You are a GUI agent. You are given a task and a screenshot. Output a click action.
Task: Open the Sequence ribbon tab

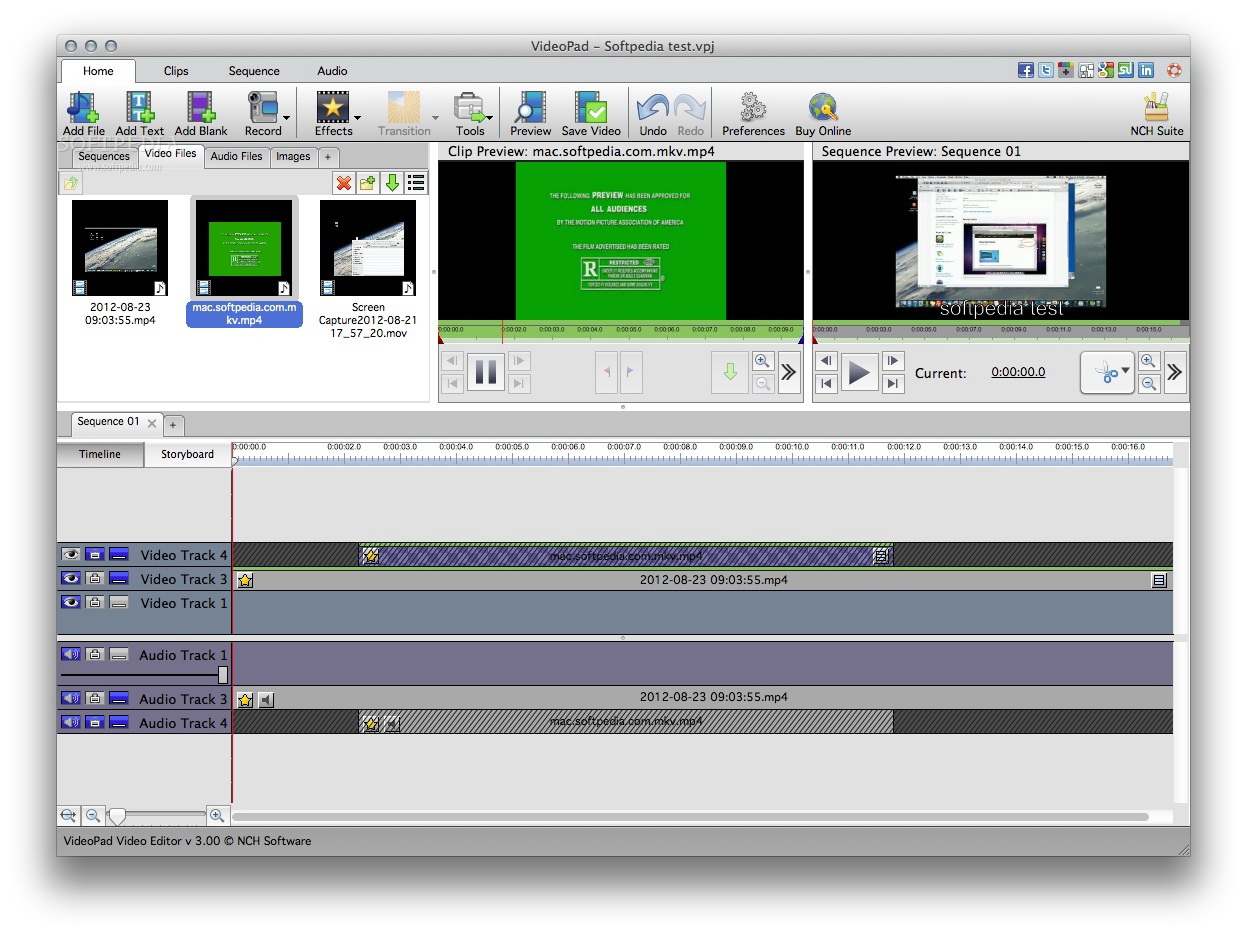click(254, 71)
